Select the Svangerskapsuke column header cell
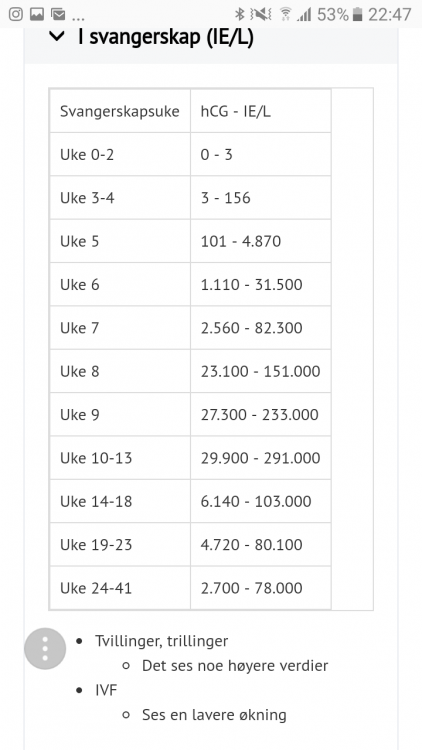This screenshot has width=422, height=750. tap(120, 111)
